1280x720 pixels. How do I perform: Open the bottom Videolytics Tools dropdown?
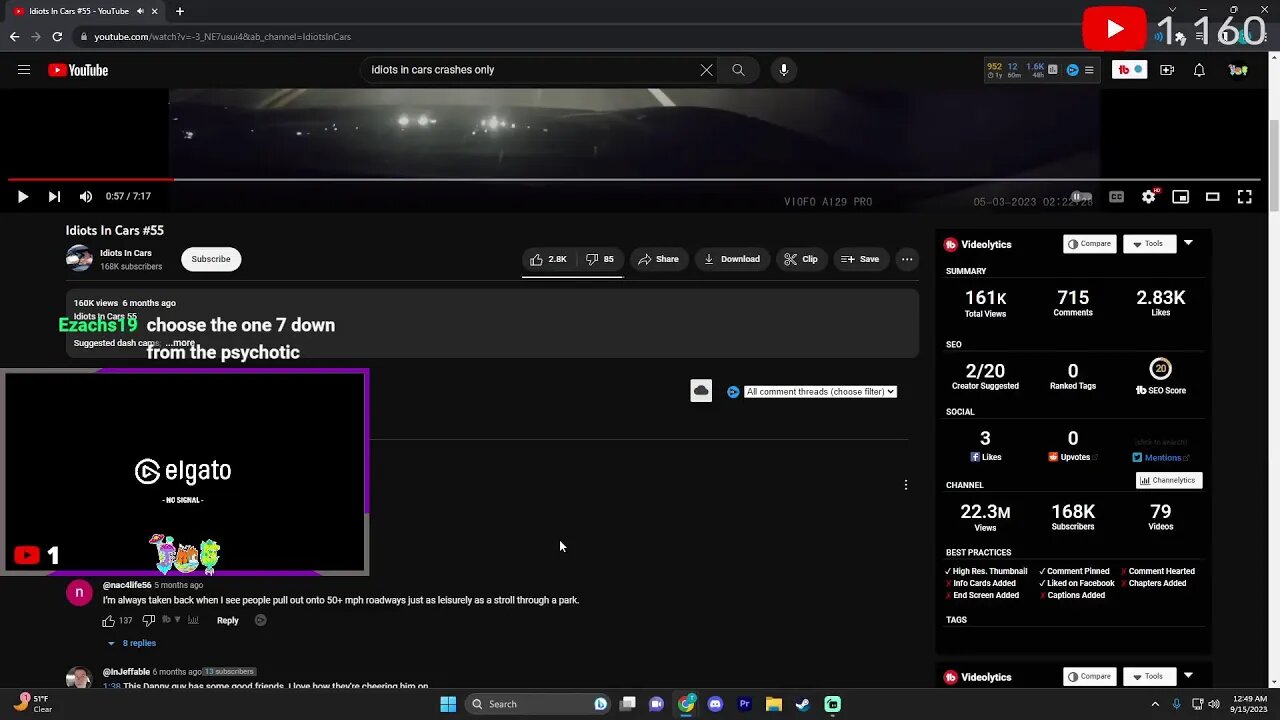(1148, 677)
